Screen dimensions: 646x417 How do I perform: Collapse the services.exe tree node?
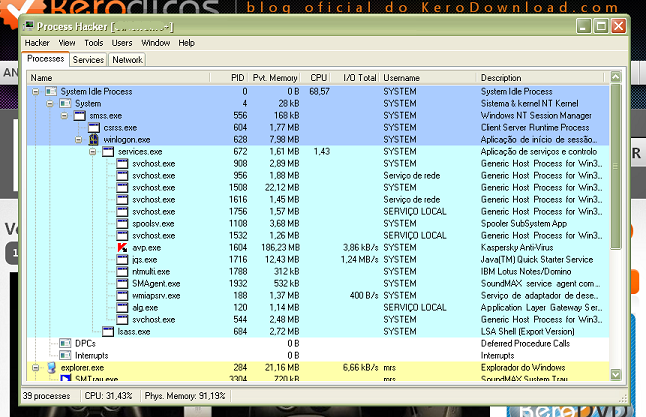93,152
